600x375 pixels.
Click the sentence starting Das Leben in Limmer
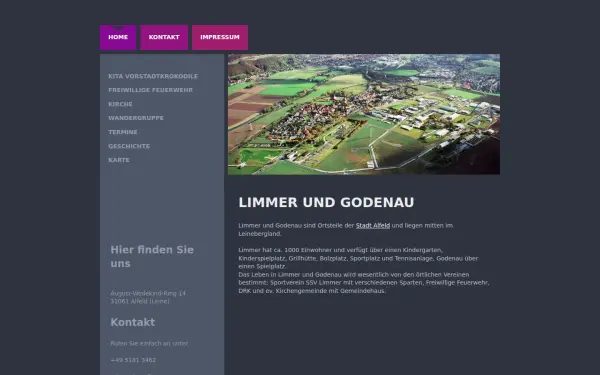(364, 283)
